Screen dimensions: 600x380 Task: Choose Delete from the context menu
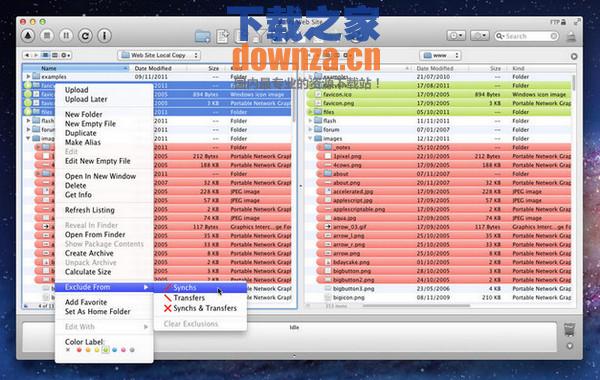104,186
